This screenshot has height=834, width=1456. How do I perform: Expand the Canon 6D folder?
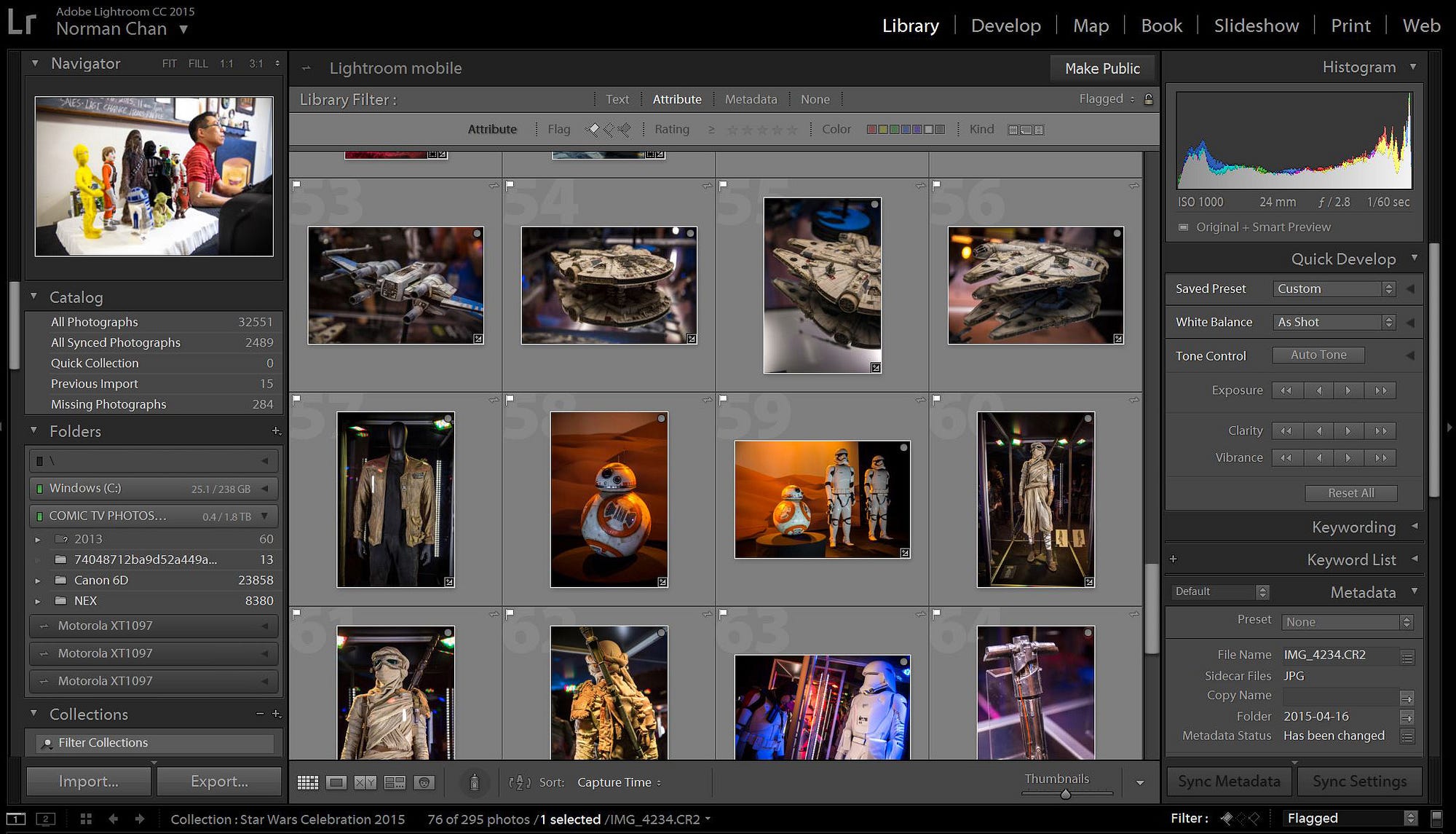38,581
